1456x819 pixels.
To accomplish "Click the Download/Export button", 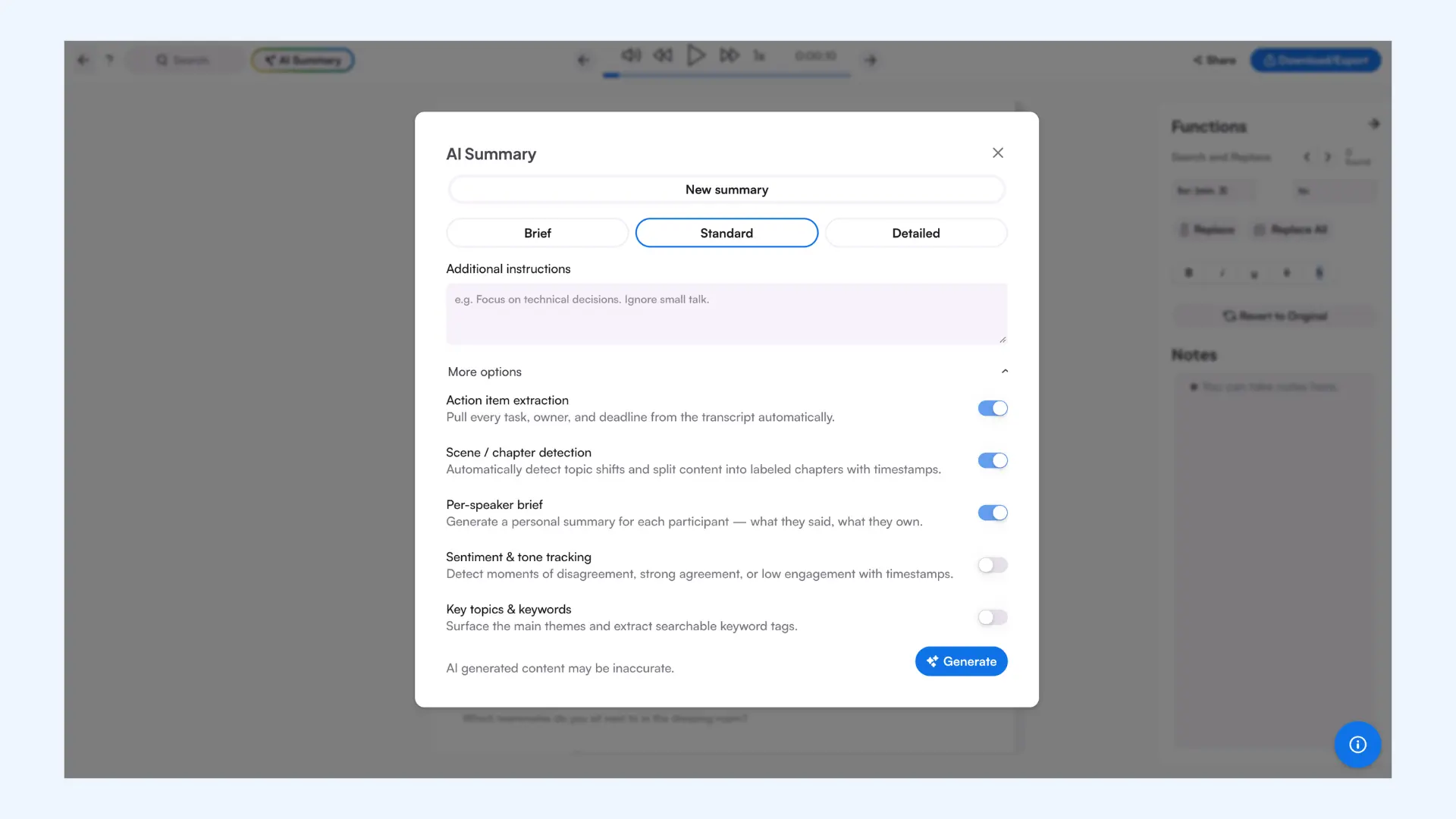I will pyautogui.click(x=1316, y=60).
